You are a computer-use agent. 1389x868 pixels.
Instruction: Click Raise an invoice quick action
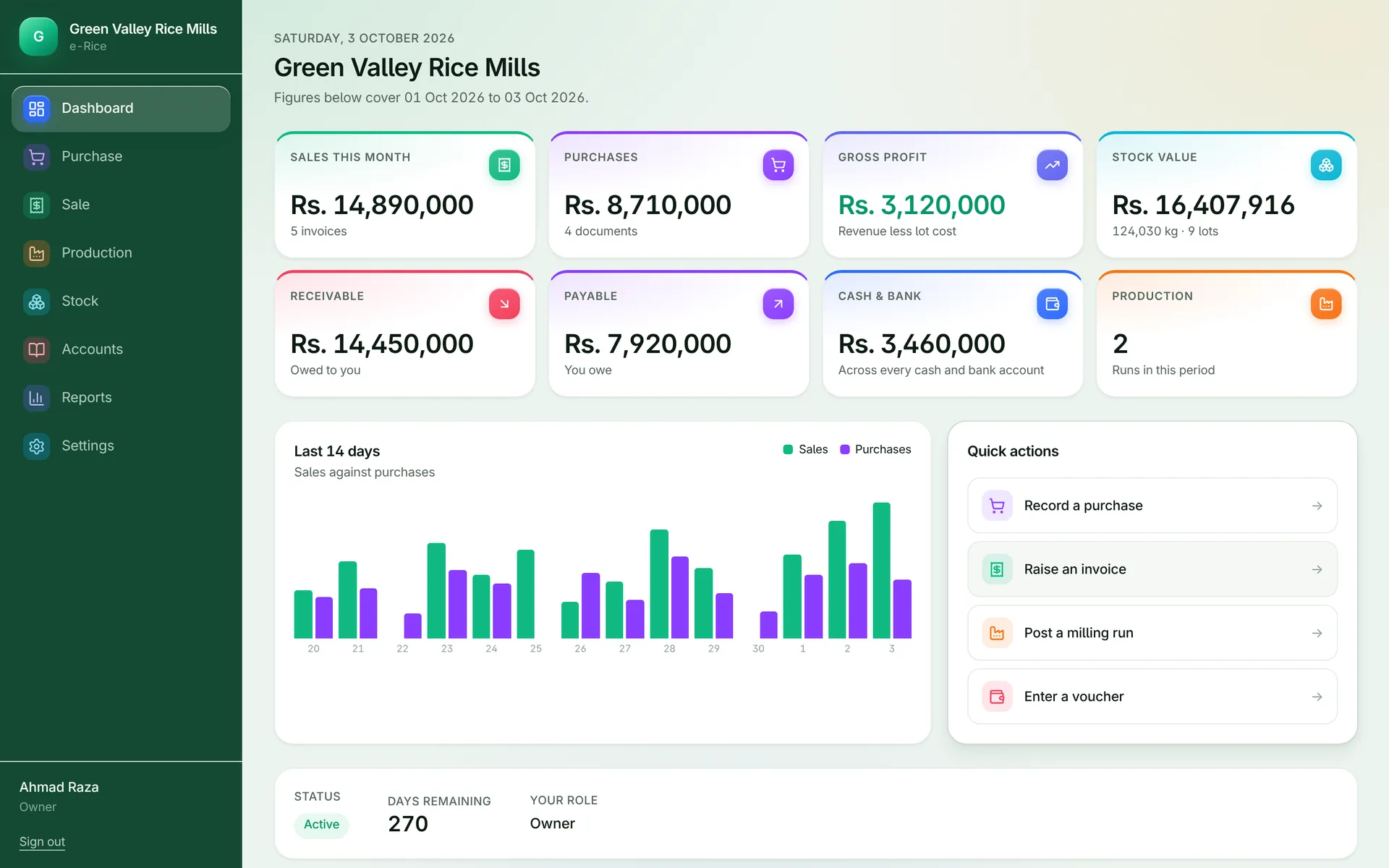tap(1152, 569)
